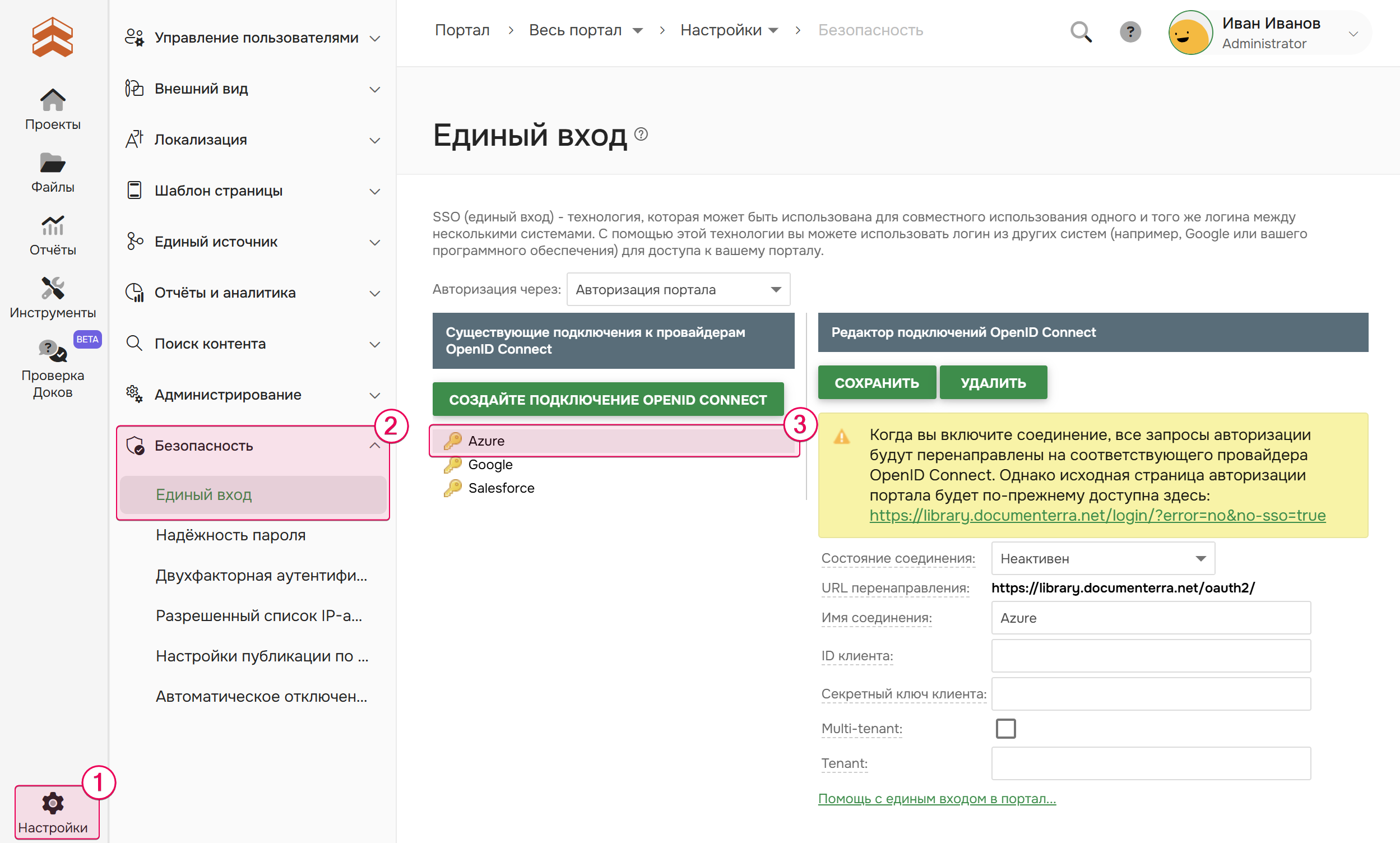Open the Files folder icon

point(52,164)
